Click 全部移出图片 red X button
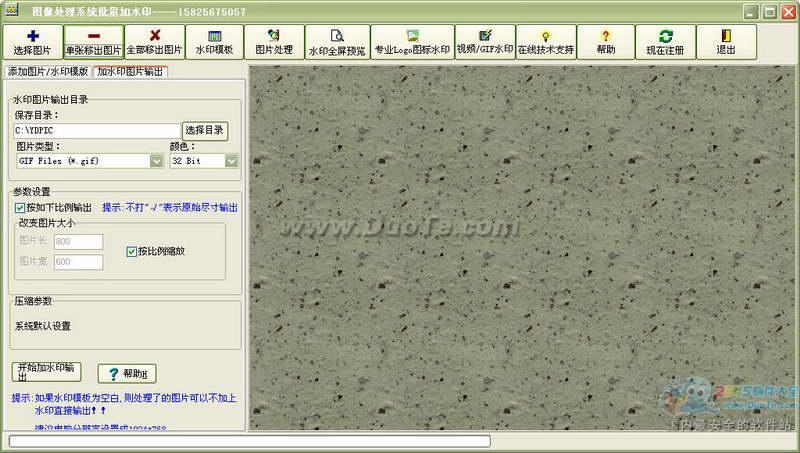 tap(154, 41)
